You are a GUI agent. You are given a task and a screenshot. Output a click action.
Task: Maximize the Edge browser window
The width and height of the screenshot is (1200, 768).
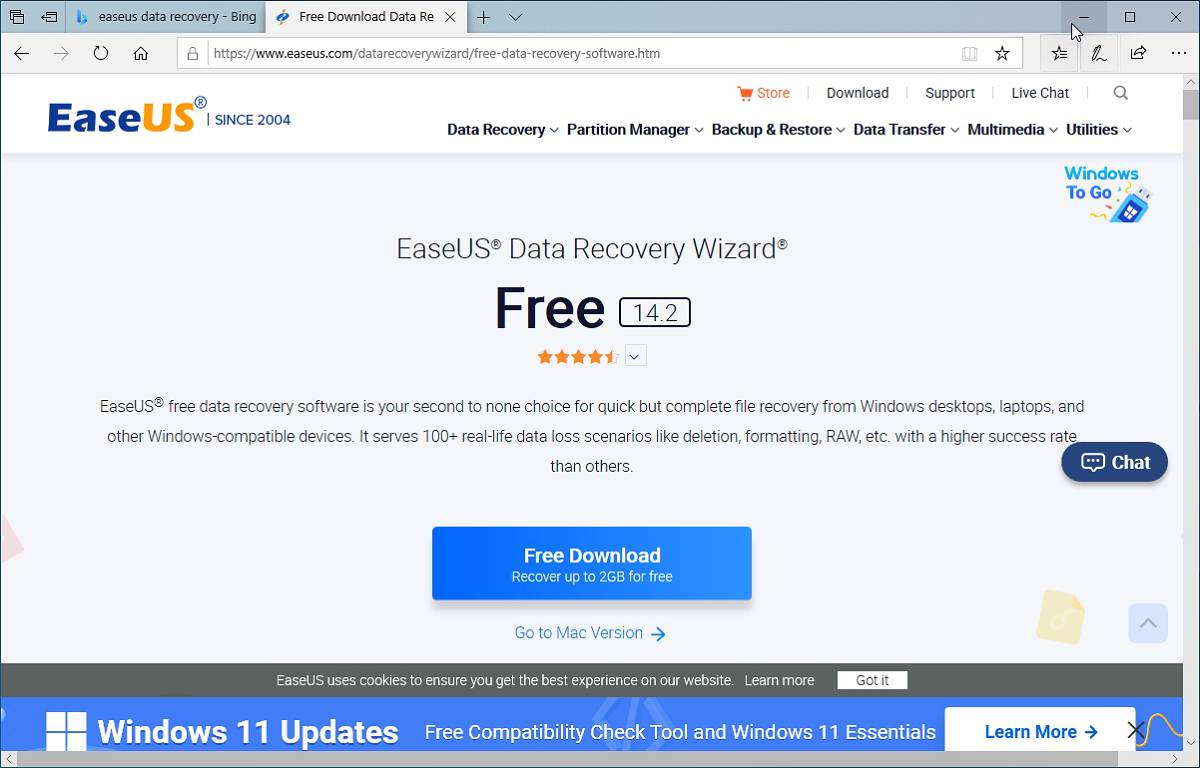(1130, 17)
